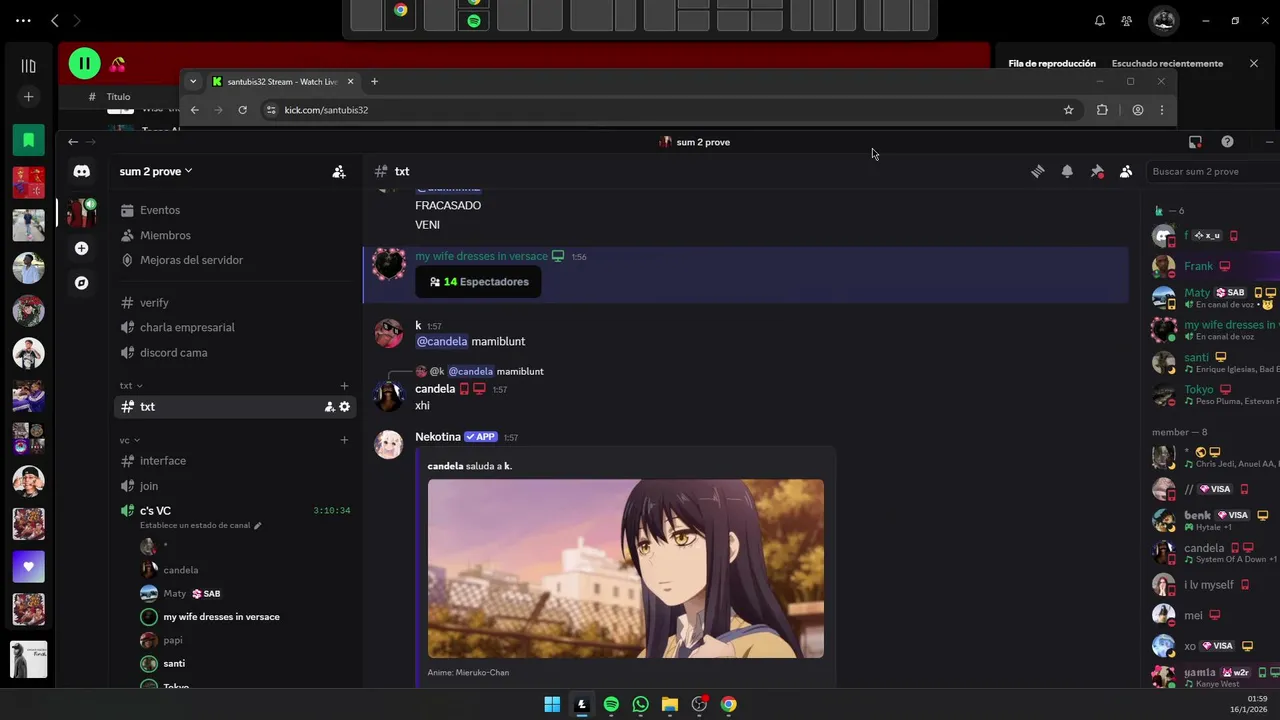Open a new Chrome tab
The width and height of the screenshot is (1280, 720).
pyautogui.click(x=374, y=82)
